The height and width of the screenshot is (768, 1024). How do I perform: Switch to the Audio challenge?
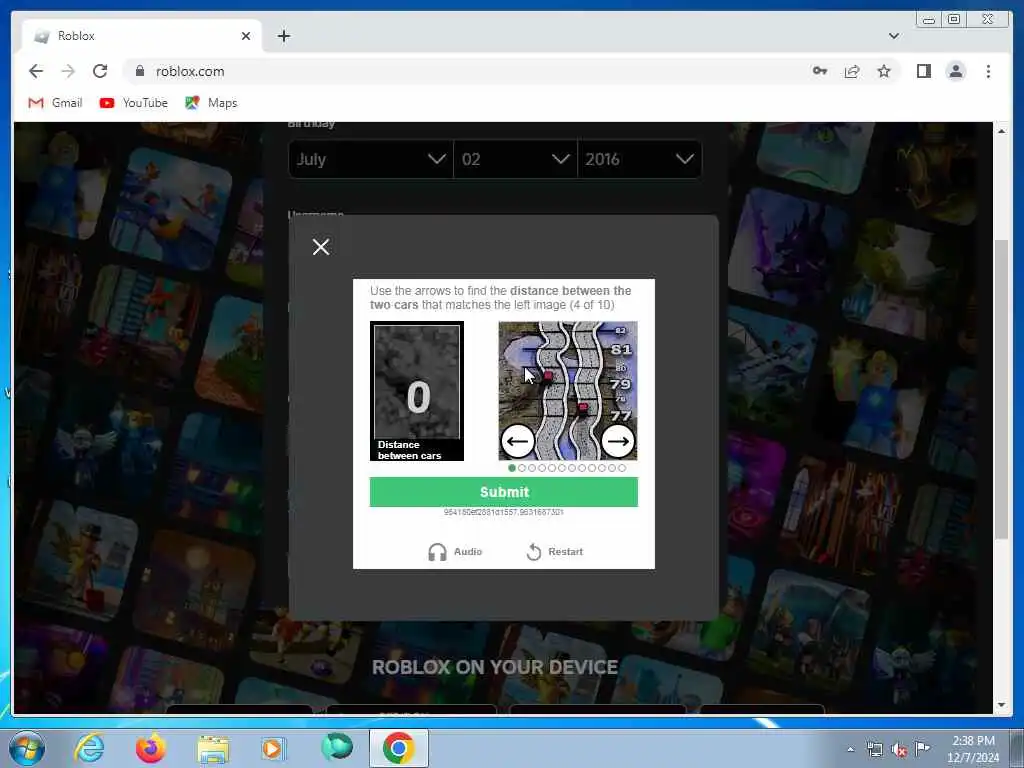click(x=455, y=552)
